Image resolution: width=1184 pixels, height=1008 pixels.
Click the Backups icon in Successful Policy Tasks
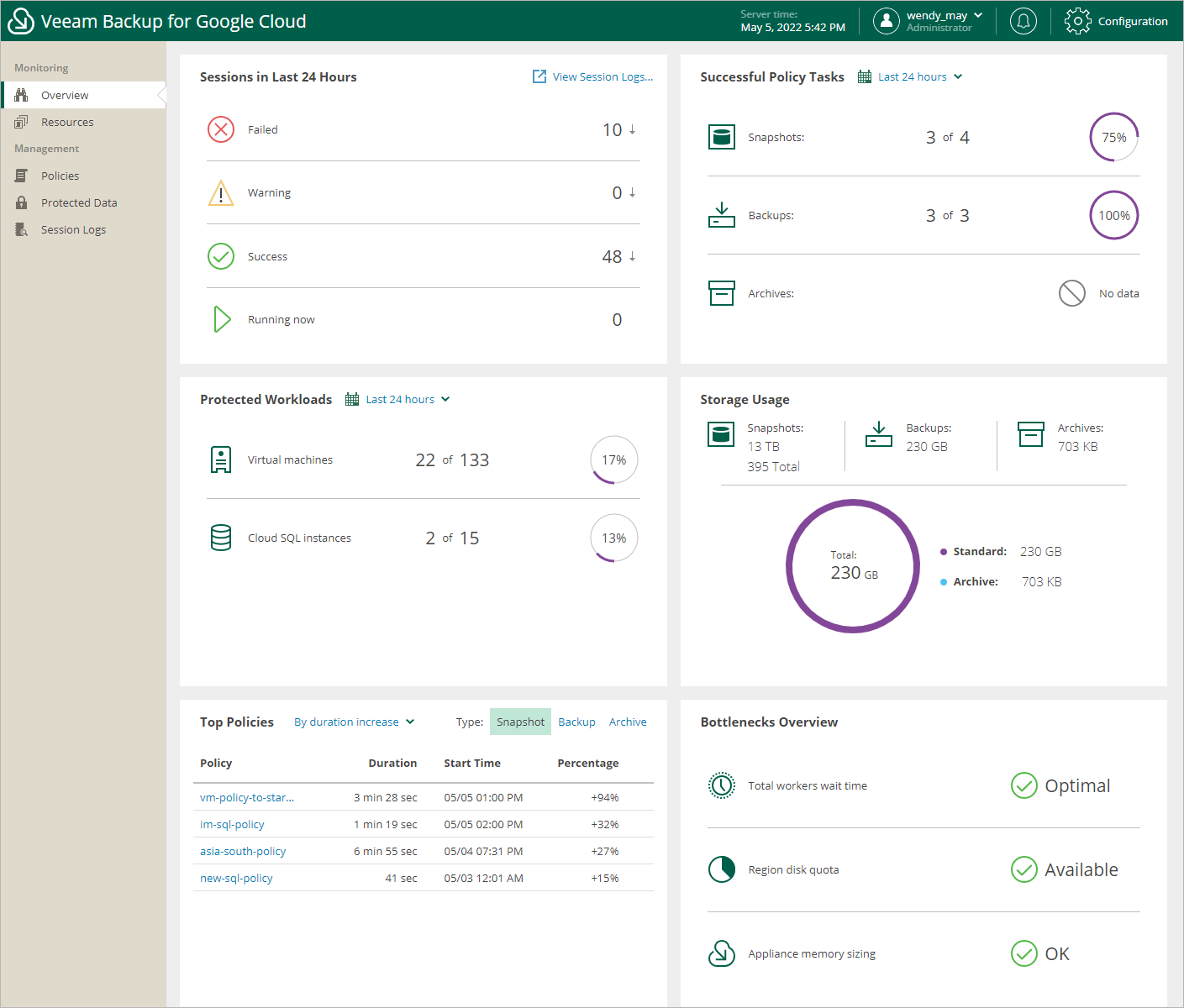tap(722, 215)
